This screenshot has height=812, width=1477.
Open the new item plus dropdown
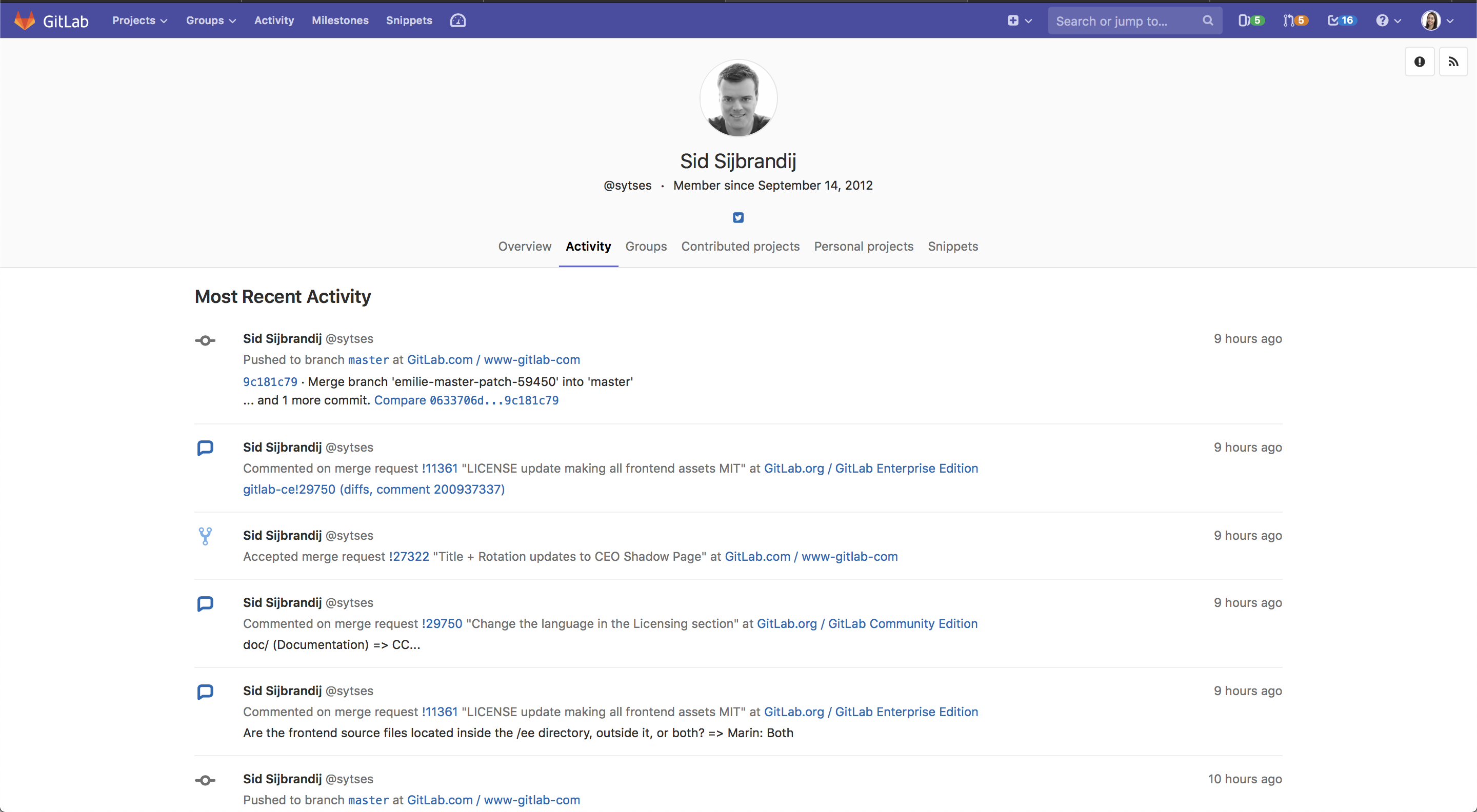1019,21
